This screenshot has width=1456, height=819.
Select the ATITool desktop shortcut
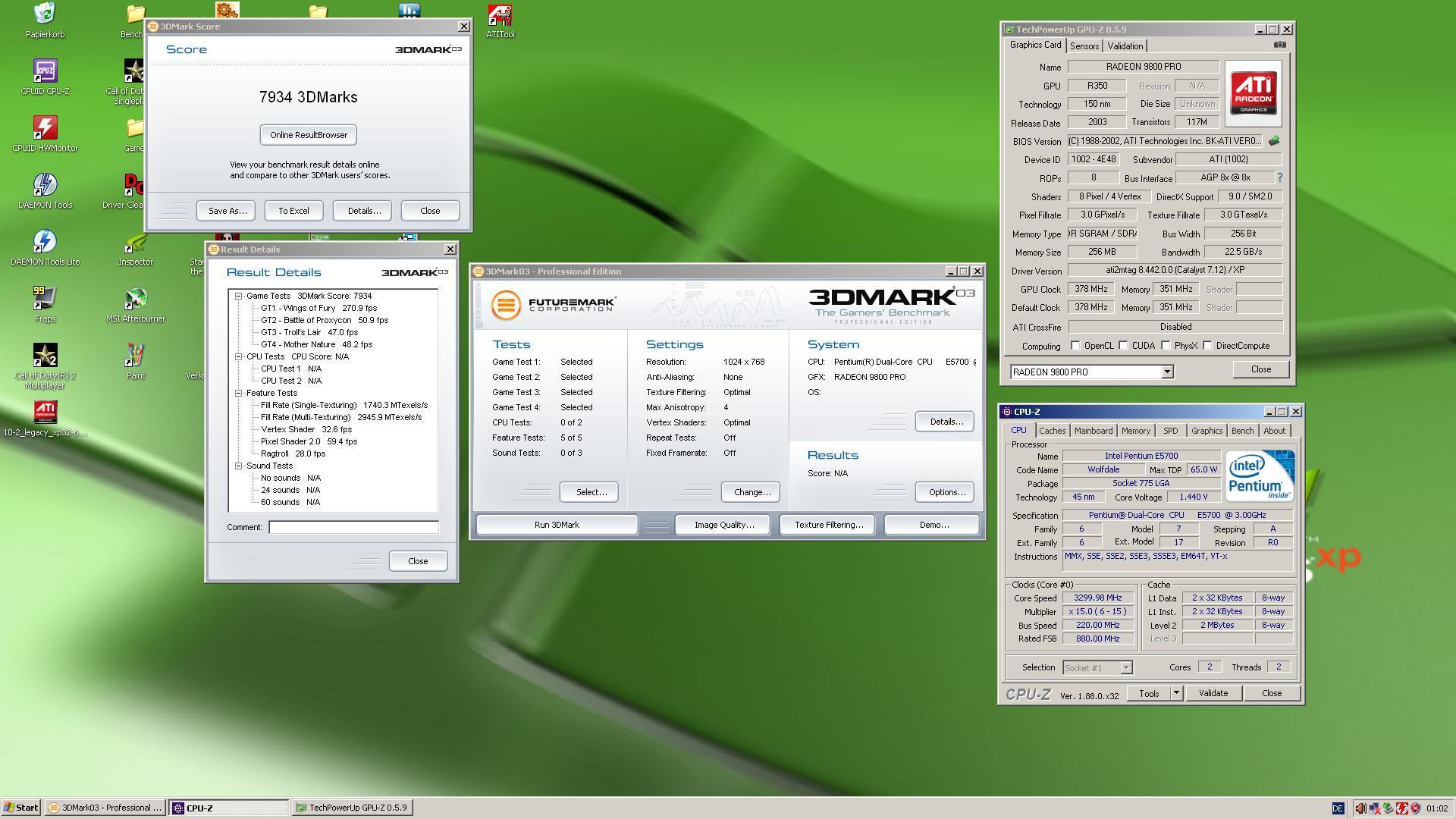(500, 20)
